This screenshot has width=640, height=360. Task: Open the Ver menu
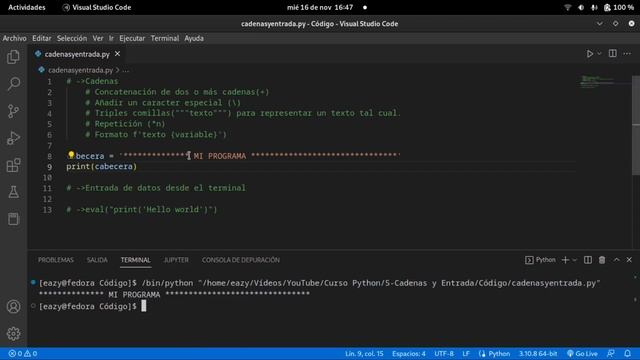98,38
